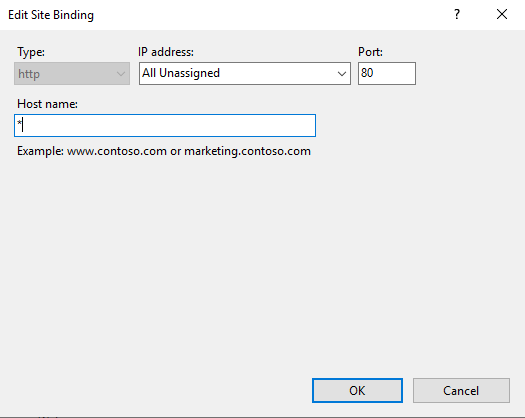Click the Example: hint label
The height and width of the screenshot is (418, 525).
point(40,151)
